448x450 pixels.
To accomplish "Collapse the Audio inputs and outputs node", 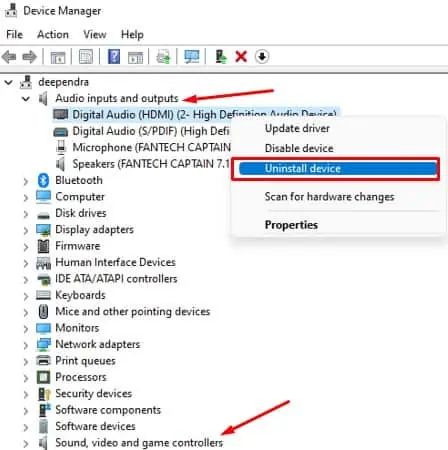I will [26, 99].
